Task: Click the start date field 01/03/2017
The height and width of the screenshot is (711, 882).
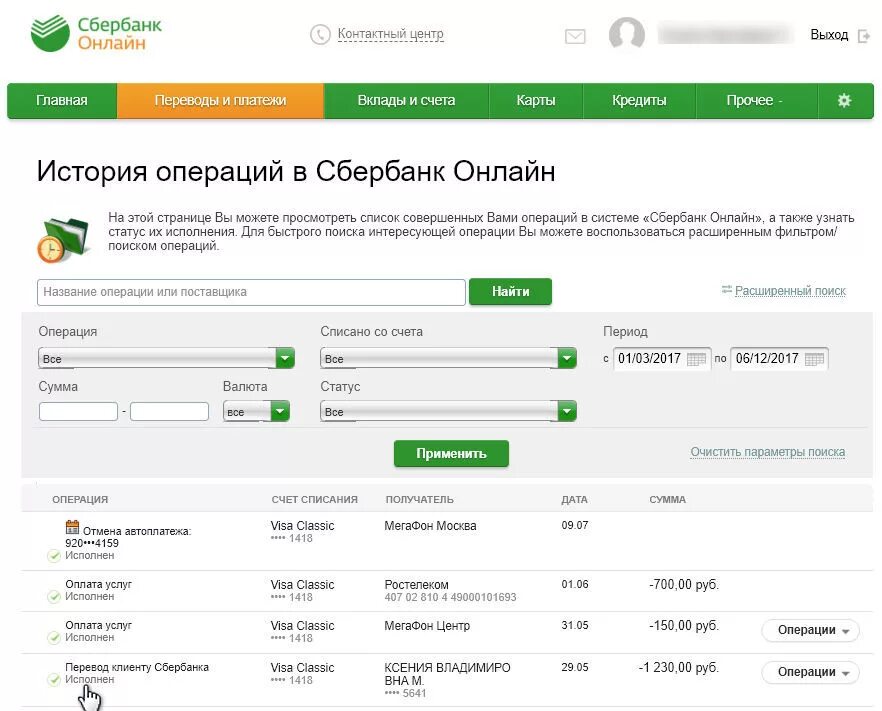Action: [662, 358]
